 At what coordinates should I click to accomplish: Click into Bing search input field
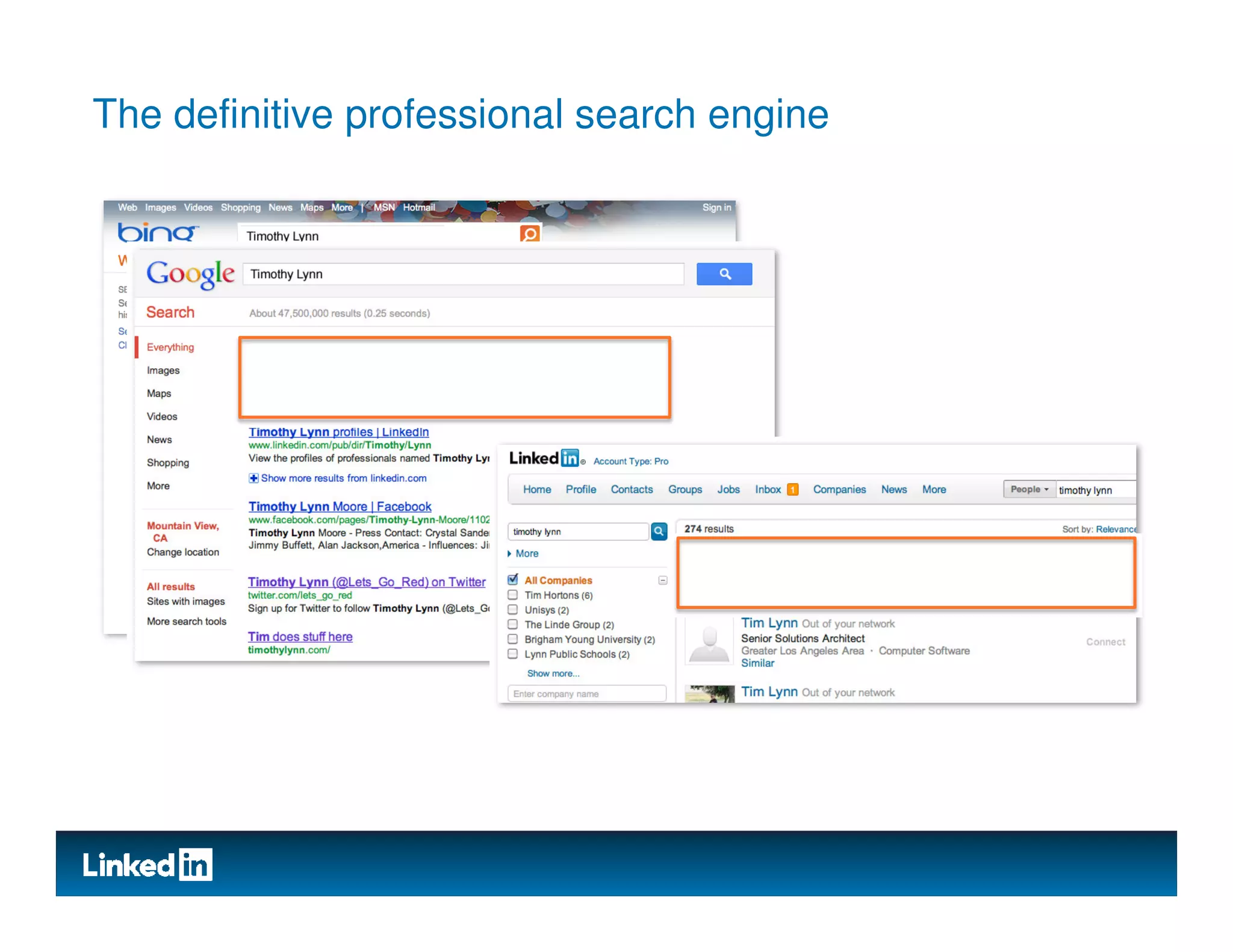click(379, 234)
